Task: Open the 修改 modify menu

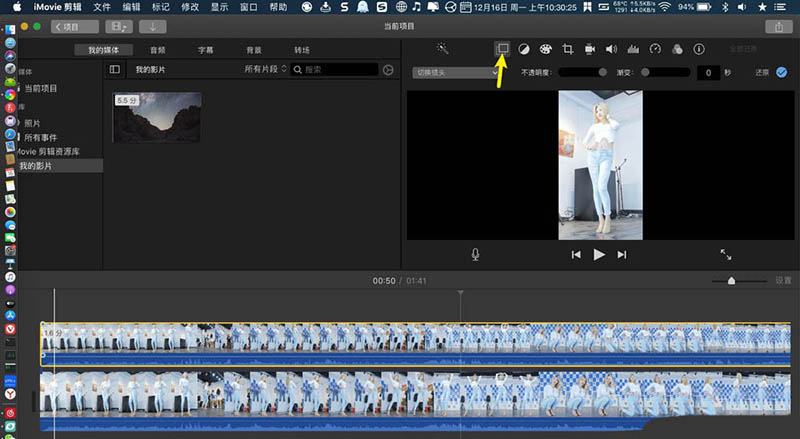Action: click(190, 7)
